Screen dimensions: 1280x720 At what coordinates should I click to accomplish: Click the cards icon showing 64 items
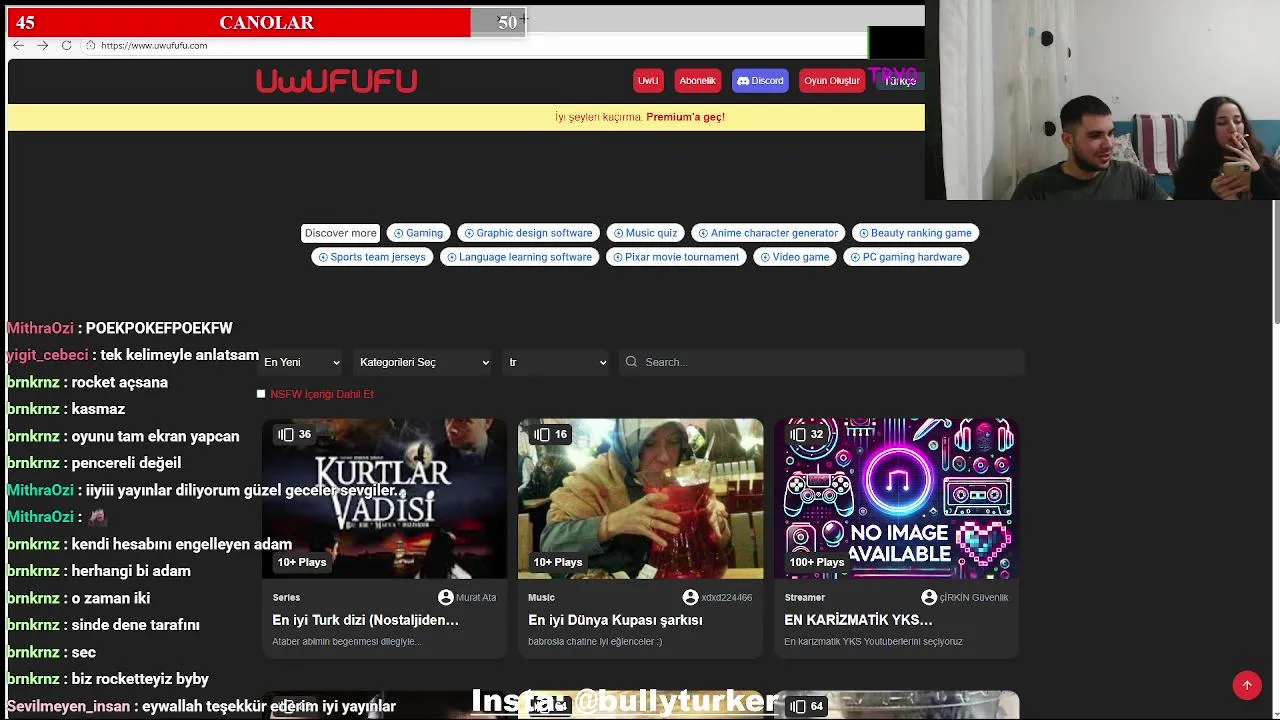[798, 706]
